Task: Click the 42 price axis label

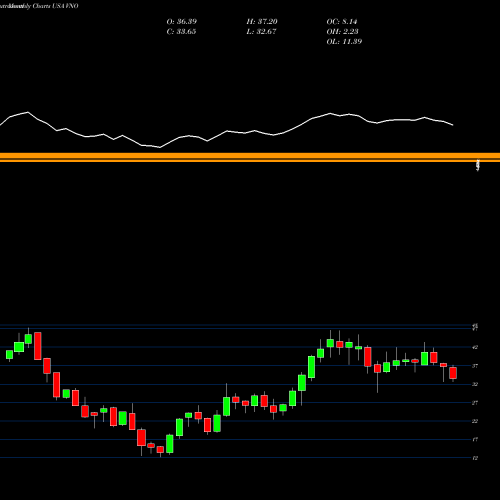Action: [475, 347]
